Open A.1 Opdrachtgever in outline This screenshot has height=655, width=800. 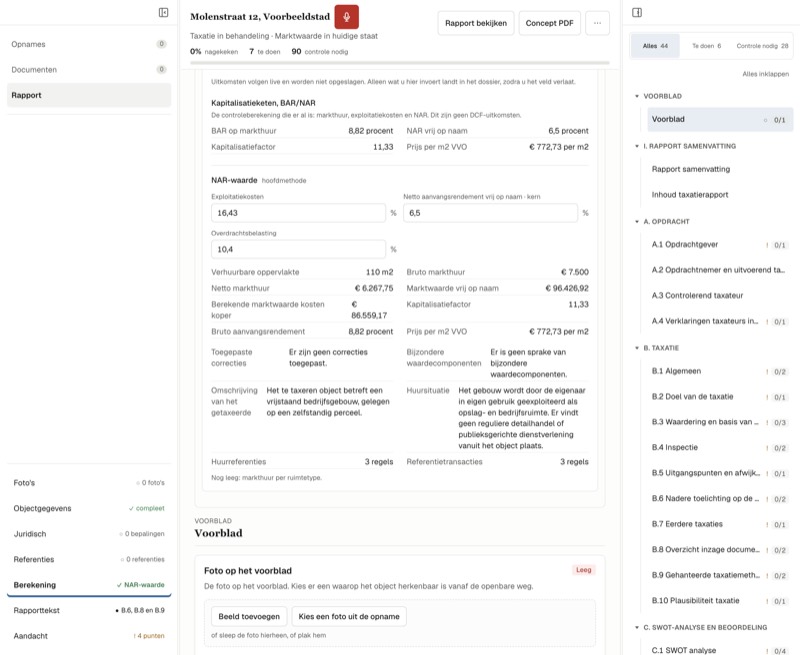(720, 244)
